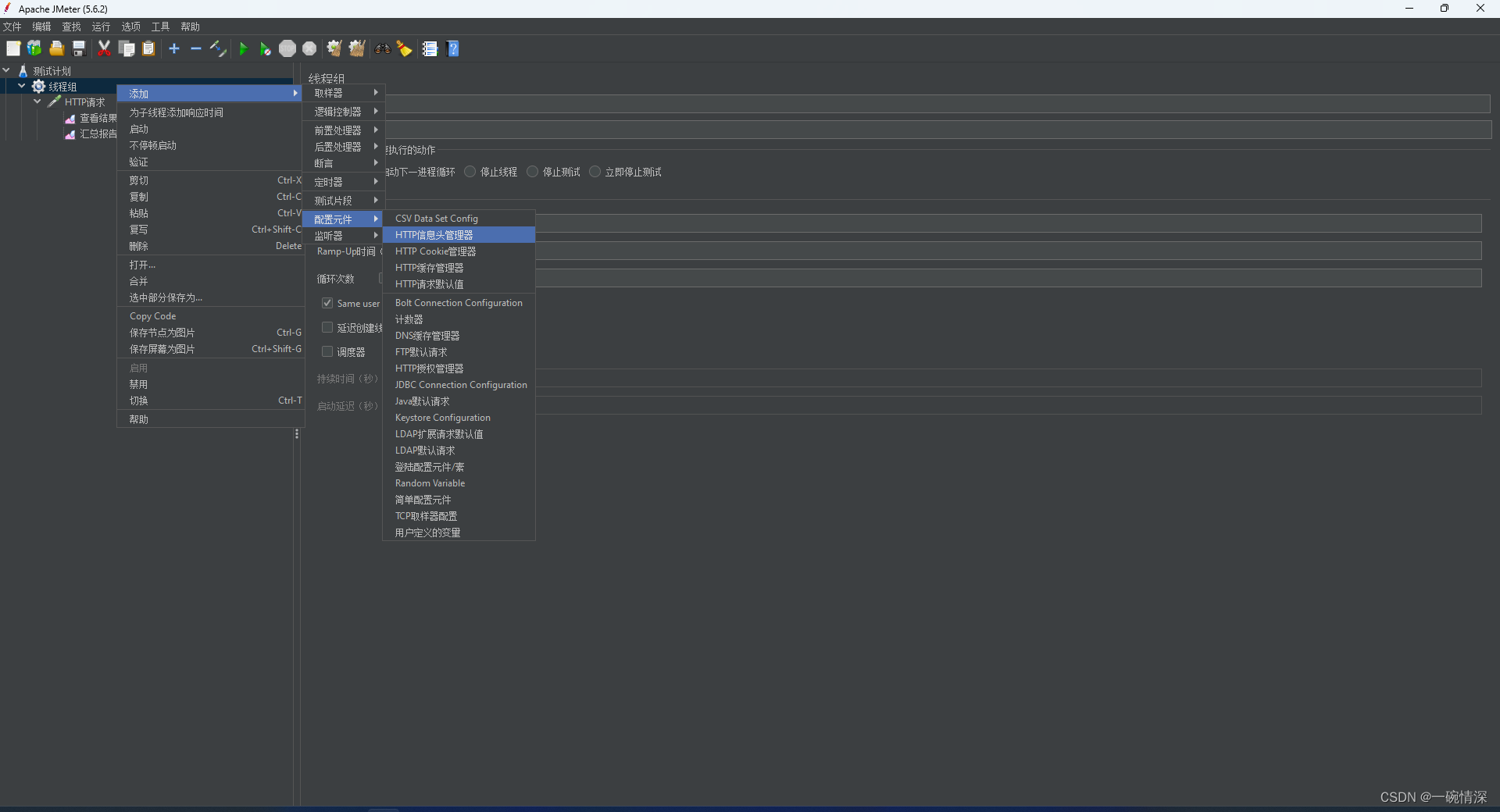Open the 选项 menu

131,27
